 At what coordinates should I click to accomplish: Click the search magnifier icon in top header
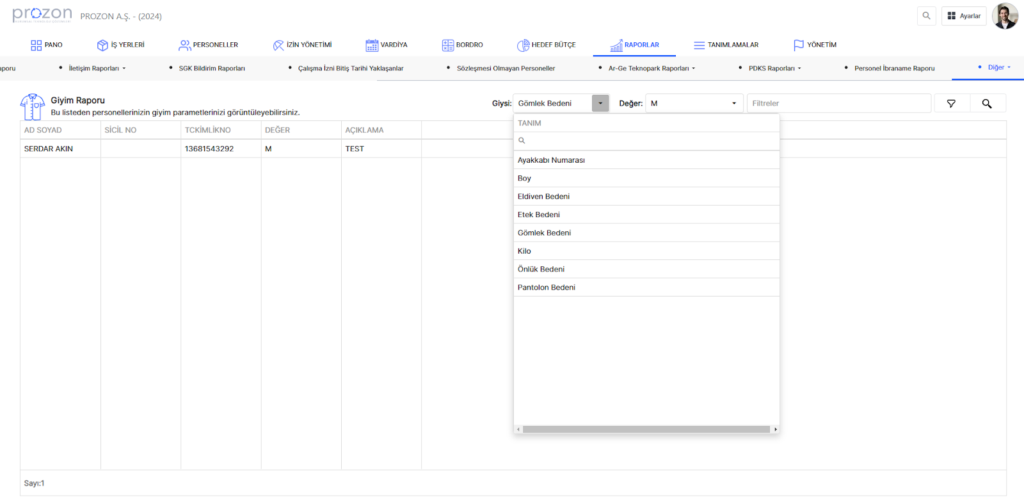[926, 16]
